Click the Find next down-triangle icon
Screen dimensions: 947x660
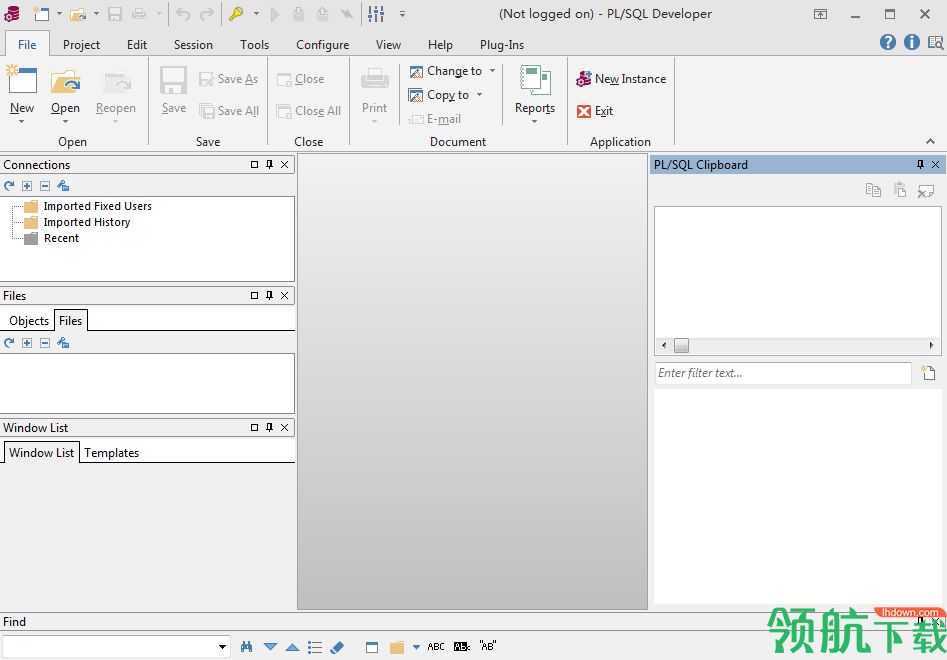[x=271, y=647]
